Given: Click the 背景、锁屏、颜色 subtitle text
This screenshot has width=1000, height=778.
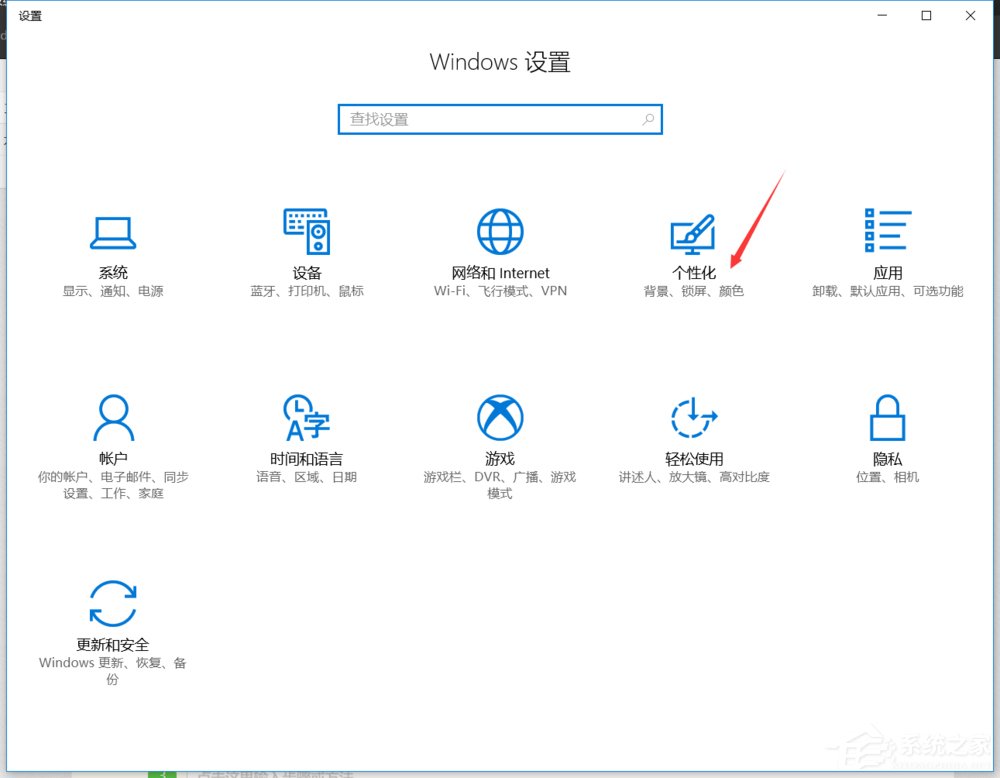Looking at the screenshot, I should pyautogui.click(x=693, y=291).
